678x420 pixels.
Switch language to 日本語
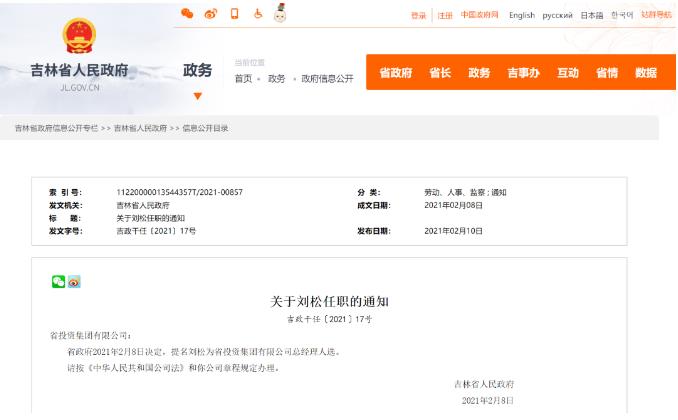(592, 15)
